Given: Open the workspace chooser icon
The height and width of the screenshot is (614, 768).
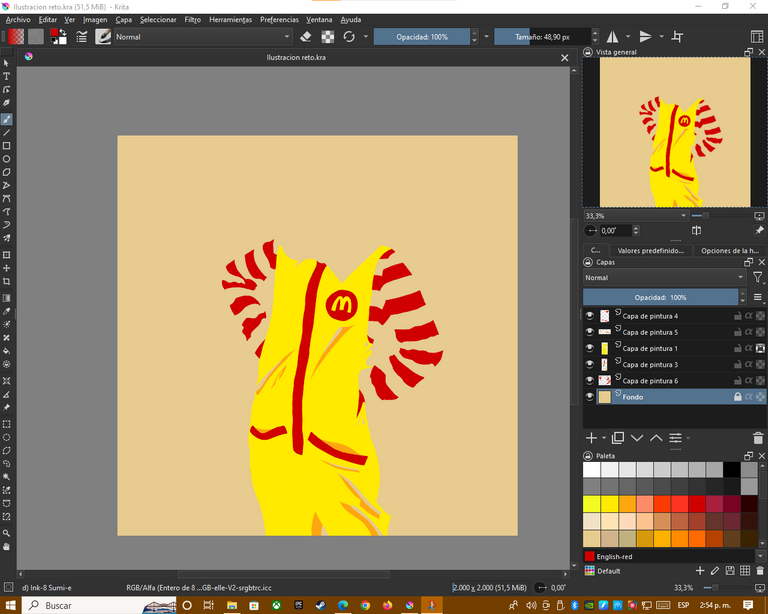Looking at the screenshot, I should [x=757, y=37].
